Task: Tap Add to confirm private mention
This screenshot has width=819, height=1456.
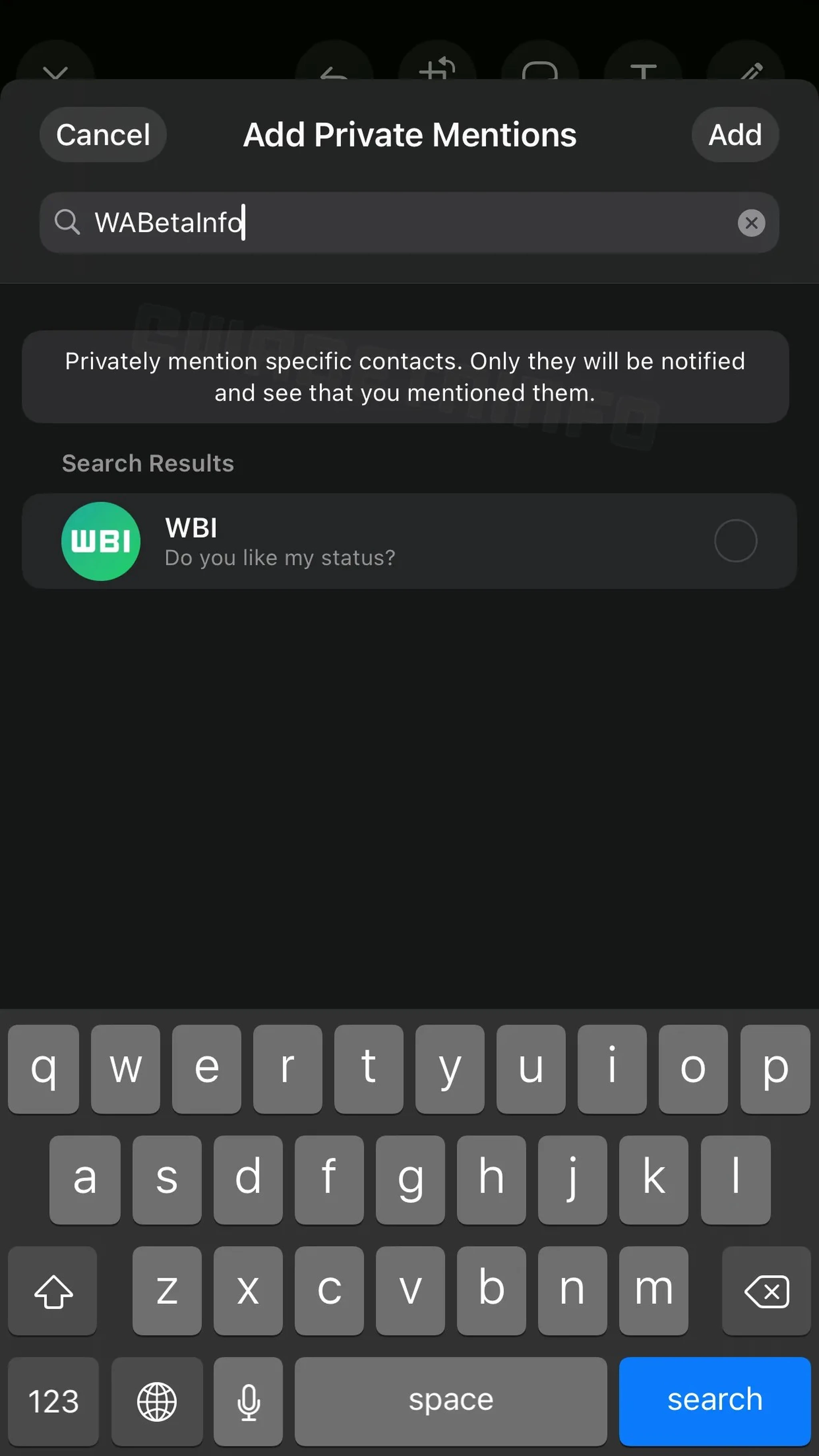Action: coord(735,134)
